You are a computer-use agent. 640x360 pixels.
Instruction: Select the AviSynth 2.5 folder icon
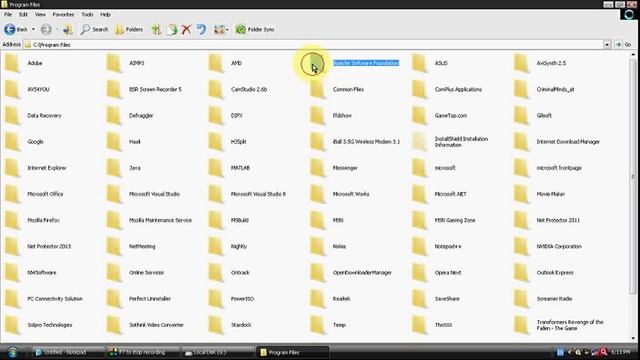click(x=522, y=63)
